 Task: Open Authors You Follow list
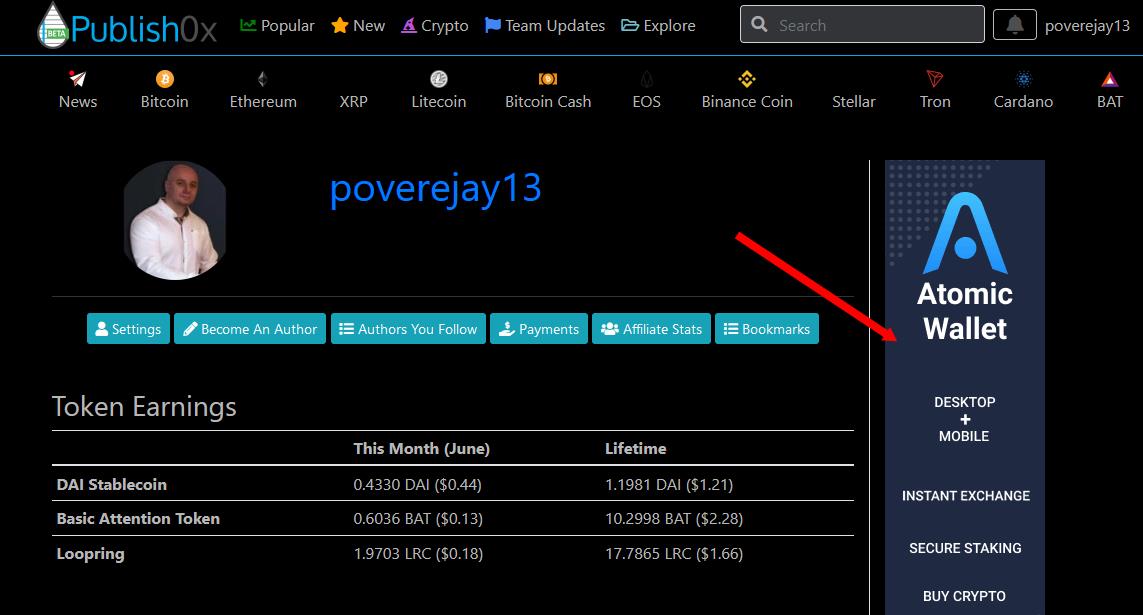click(x=408, y=329)
